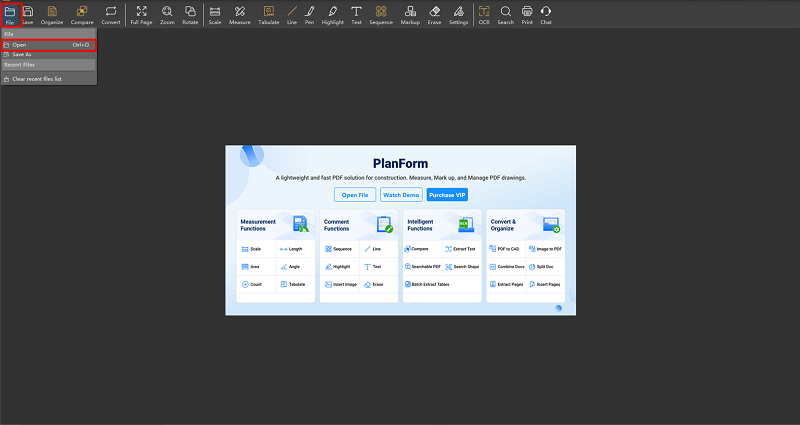The width and height of the screenshot is (800, 425).
Task: Click Image to PDF under Convert & Organize
Action: (x=545, y=249)
